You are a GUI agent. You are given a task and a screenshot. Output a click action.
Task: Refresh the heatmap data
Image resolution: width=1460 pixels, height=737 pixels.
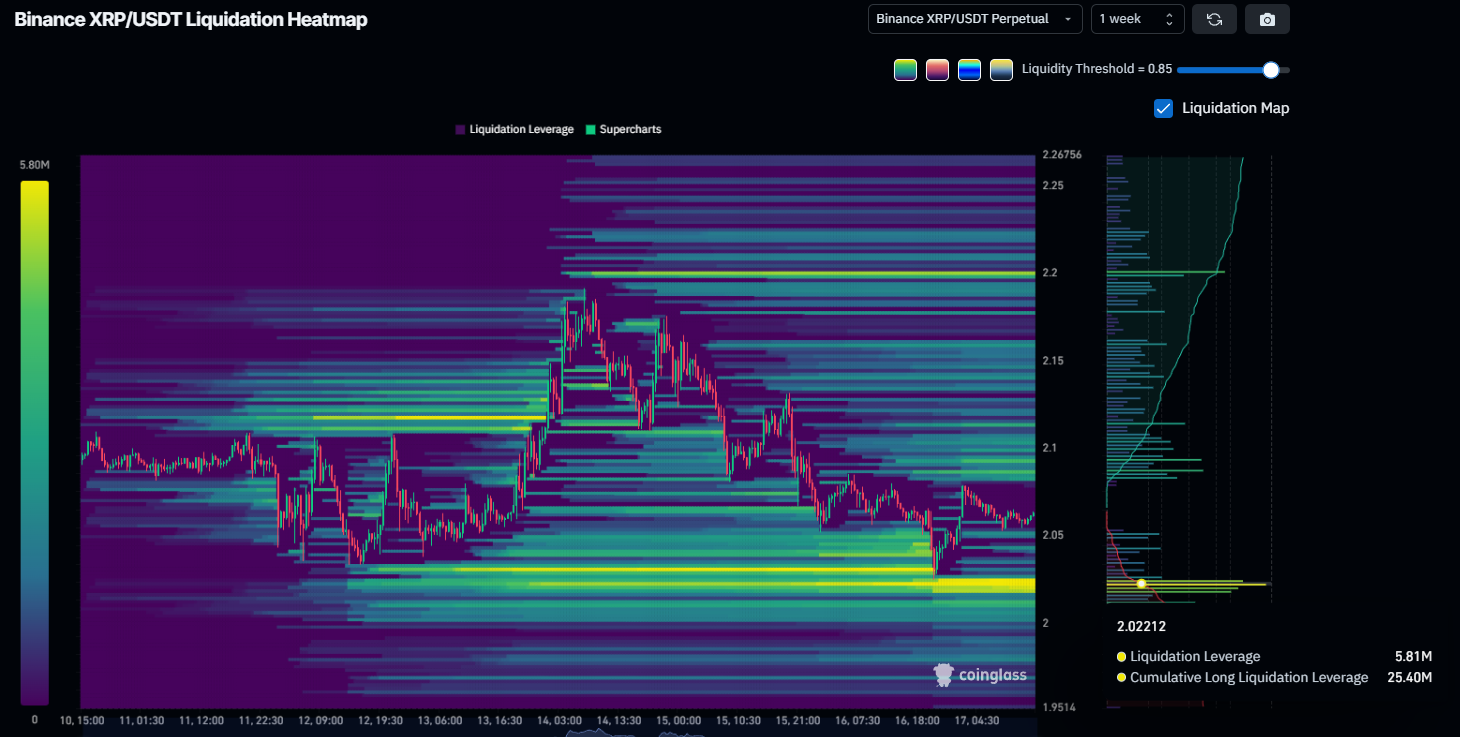coord(1214,18)
